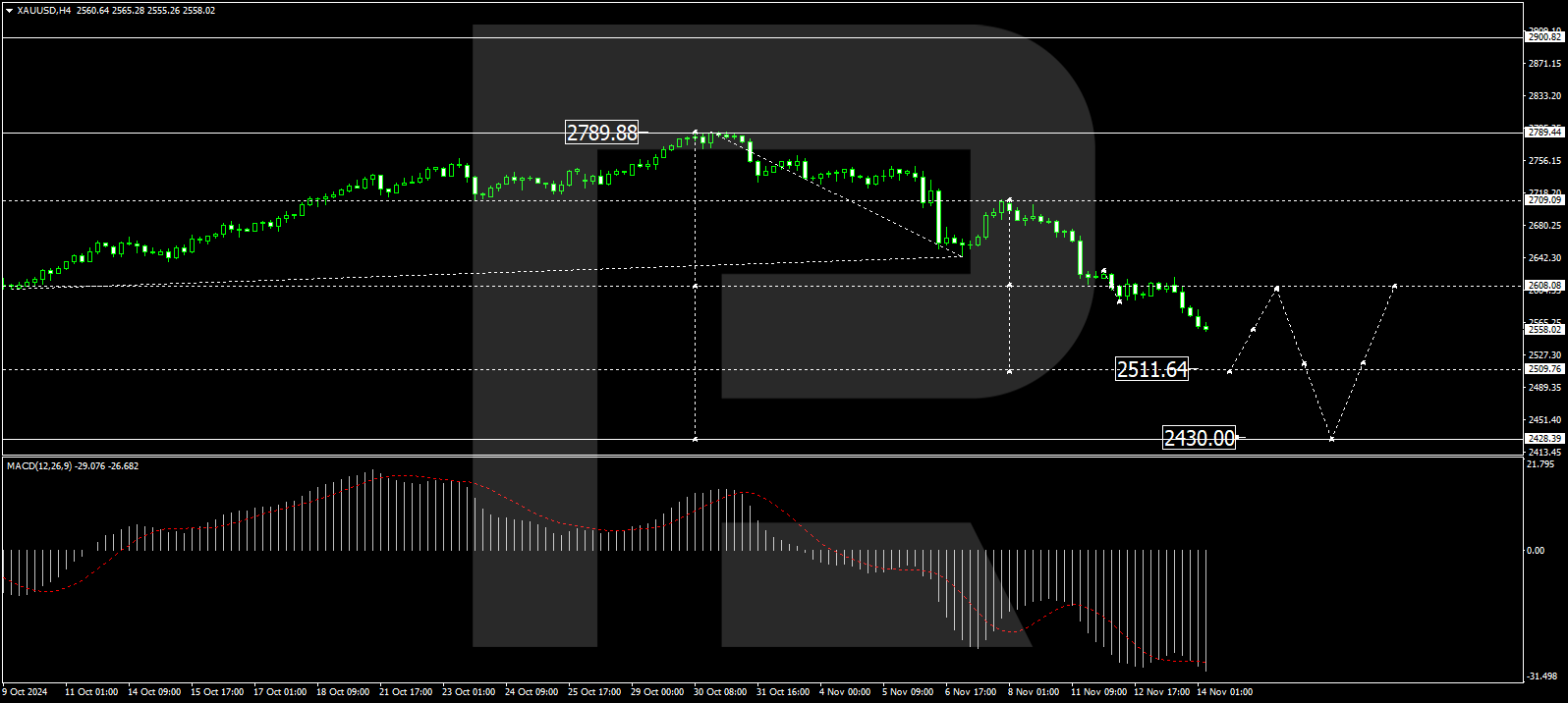Click the current price tag 2558.02 on the axis
The width and height of the screenshot is (1568, 703).
(1543, 330)
